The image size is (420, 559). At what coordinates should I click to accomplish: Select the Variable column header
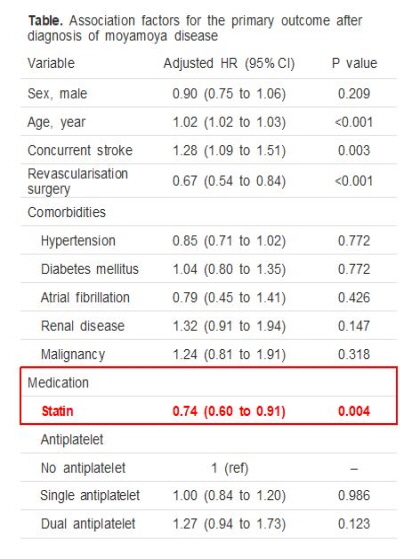pos(51,63)
